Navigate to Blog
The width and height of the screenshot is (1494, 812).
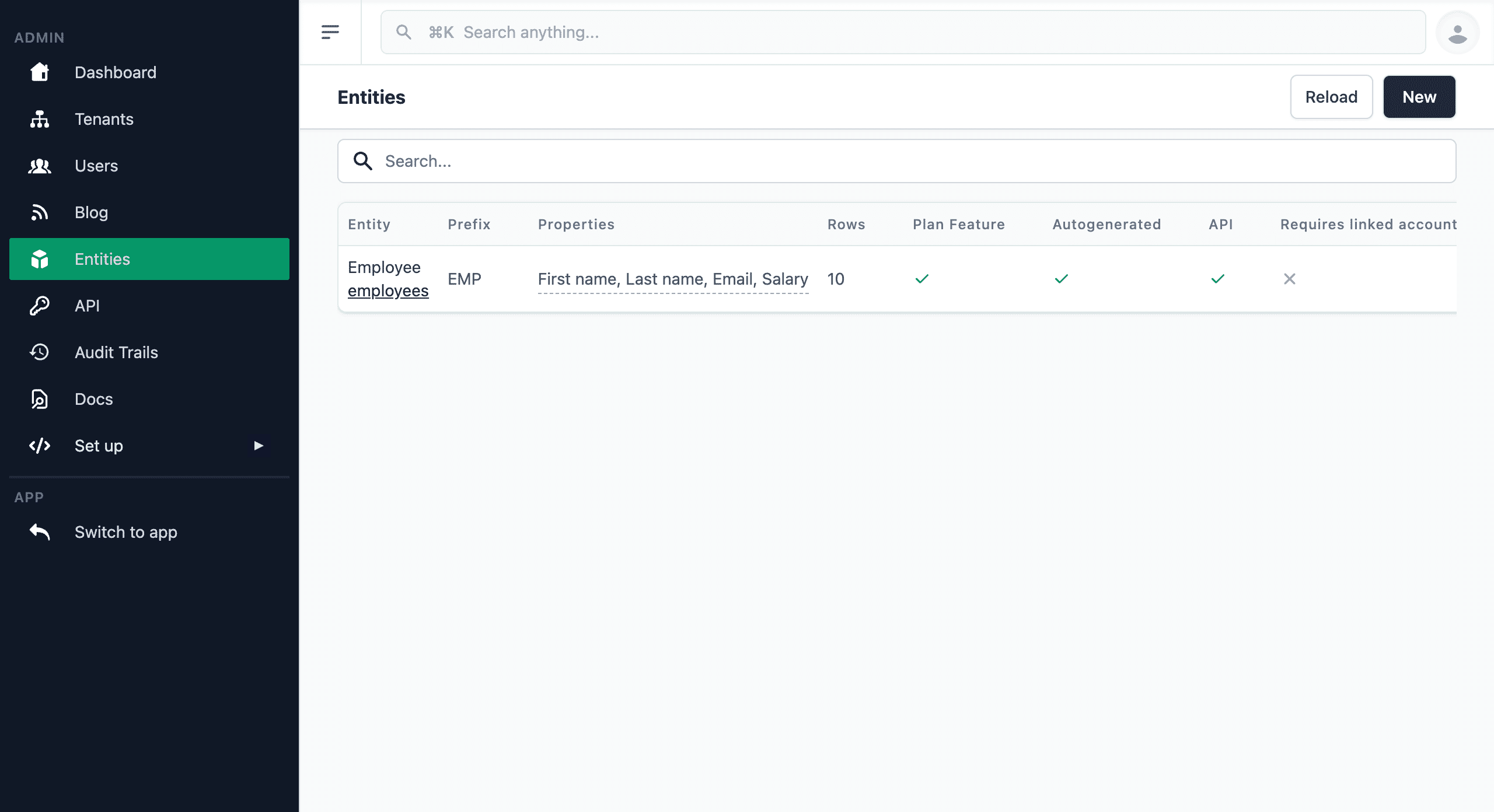point(149,212)
